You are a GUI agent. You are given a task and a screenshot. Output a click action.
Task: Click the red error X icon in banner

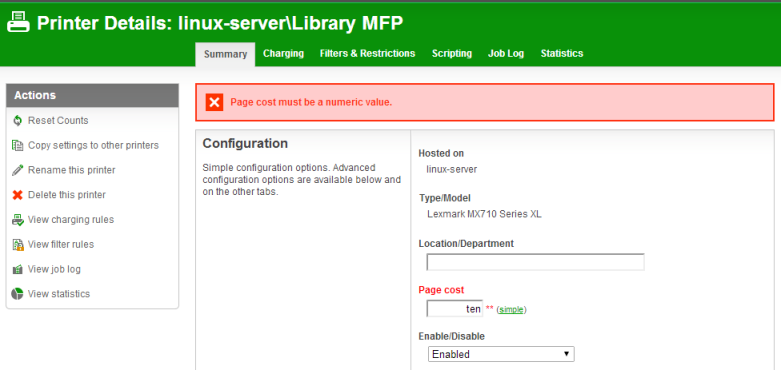pos(214,103)
